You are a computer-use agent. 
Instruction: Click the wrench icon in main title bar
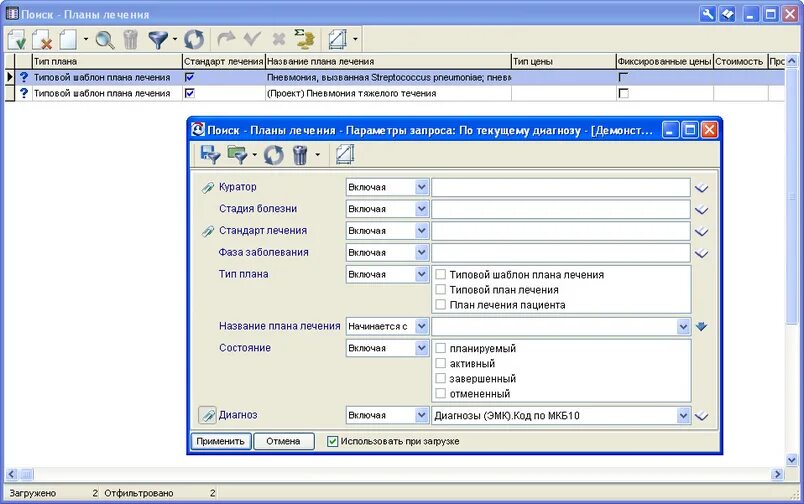(708, 14)
